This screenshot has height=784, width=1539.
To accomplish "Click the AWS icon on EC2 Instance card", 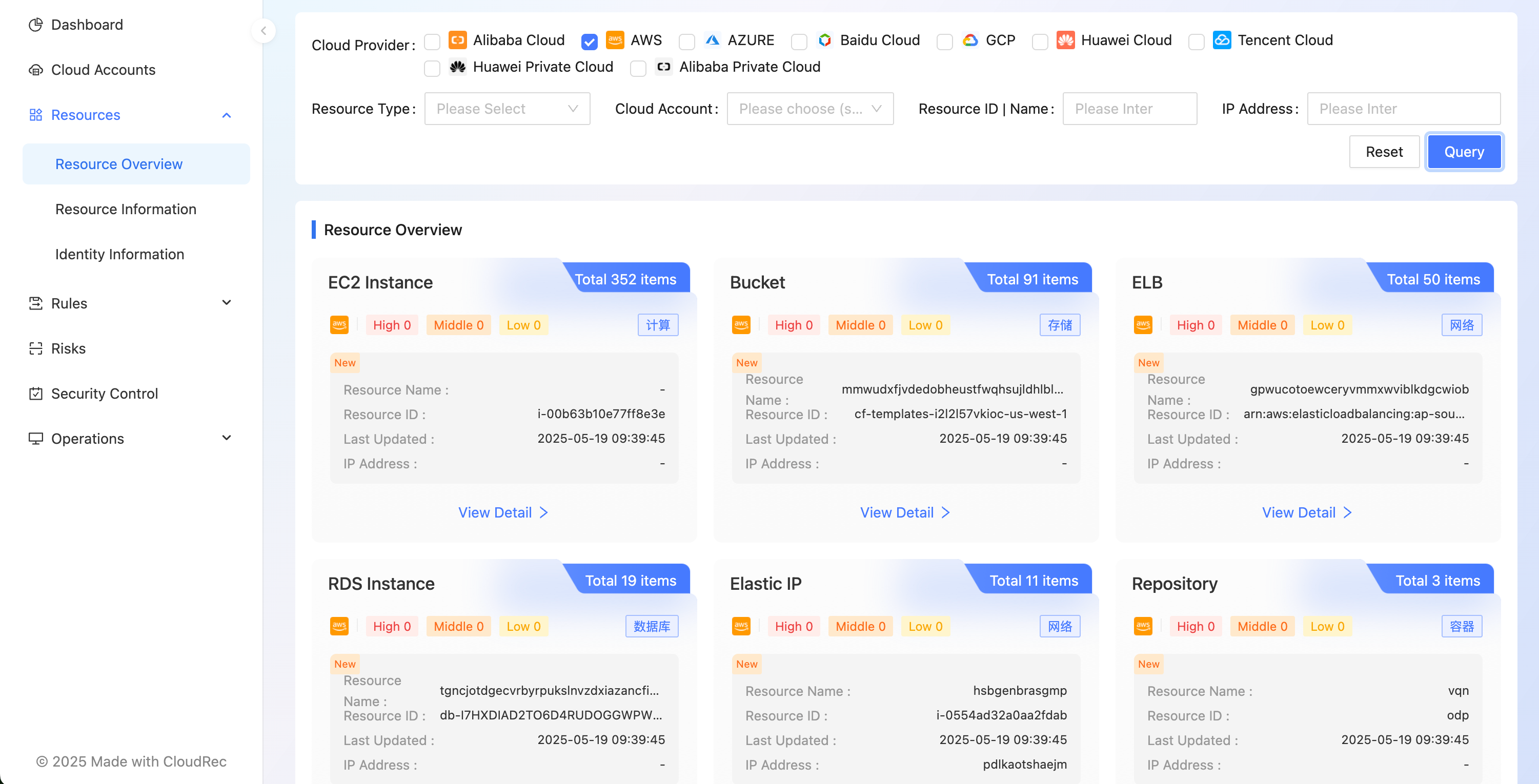I will (339, 325).
